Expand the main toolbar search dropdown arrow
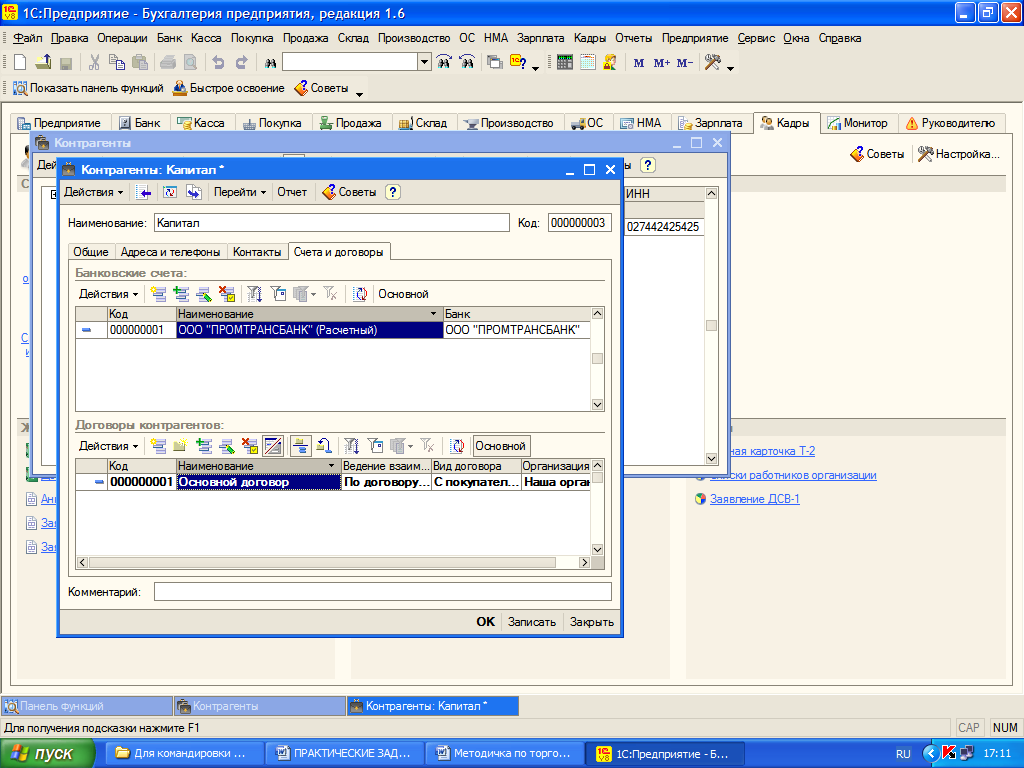Screen dimensions: 1024x768 [424, 63]
